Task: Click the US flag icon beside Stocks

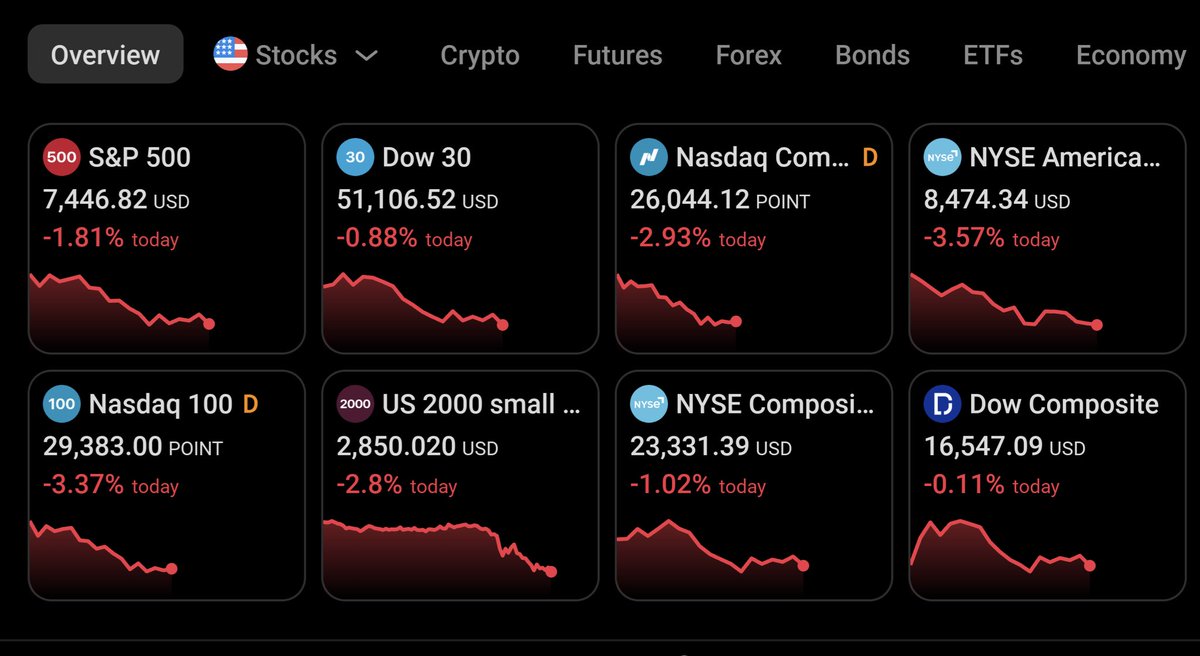Action: (x=231, y=54)
